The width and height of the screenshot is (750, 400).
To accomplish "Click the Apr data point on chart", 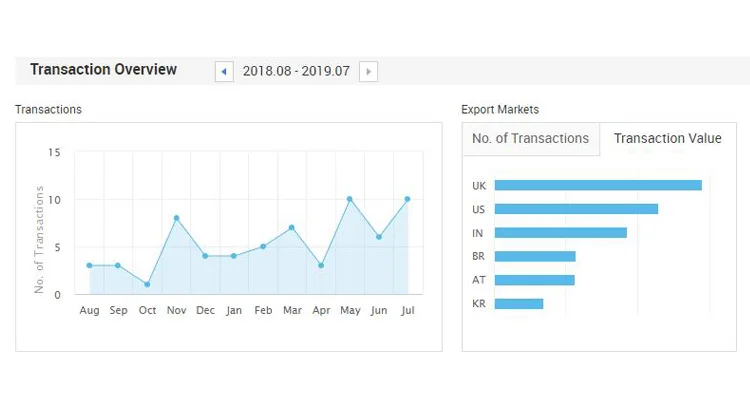I will 321,266.
